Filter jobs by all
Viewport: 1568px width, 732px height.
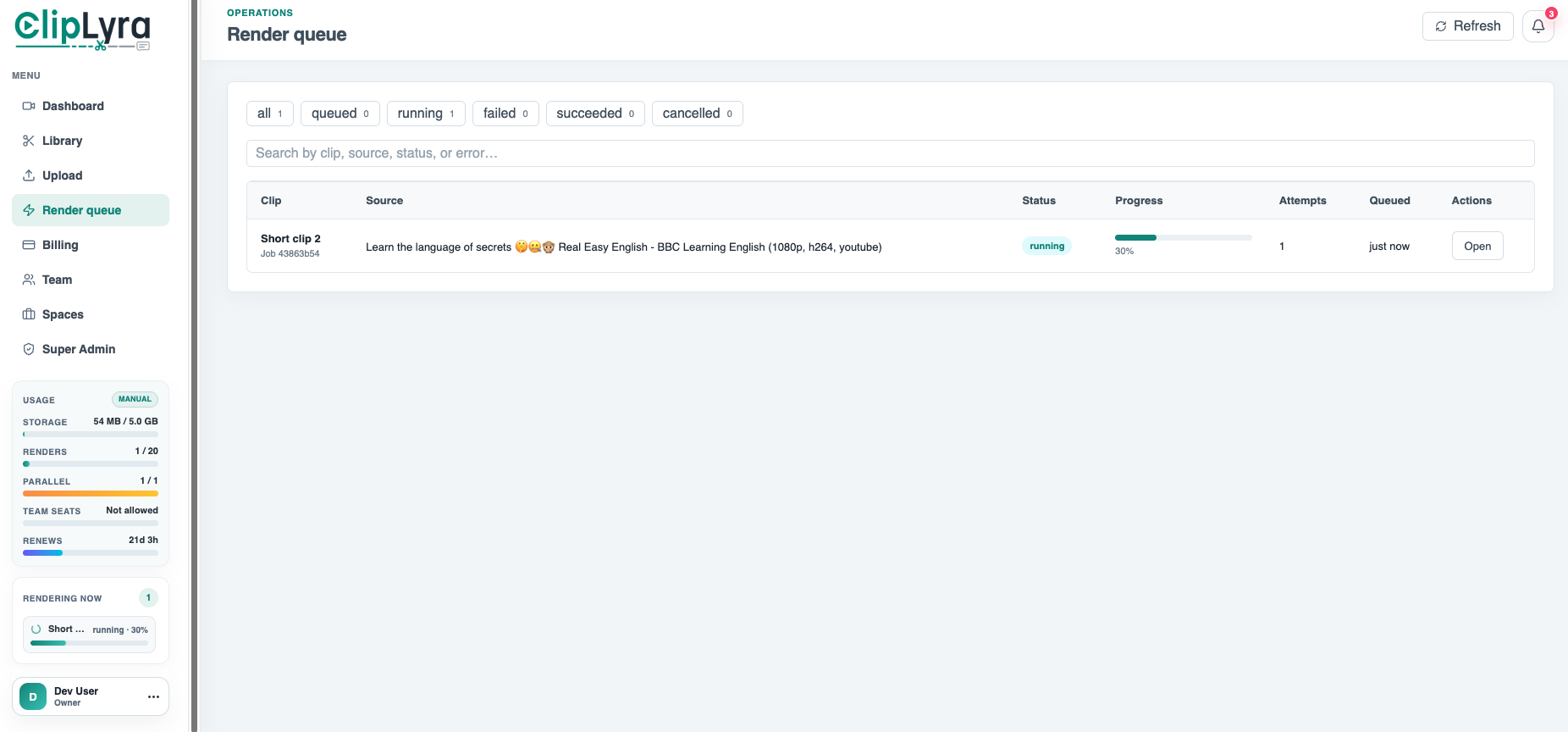pos(270,114)
